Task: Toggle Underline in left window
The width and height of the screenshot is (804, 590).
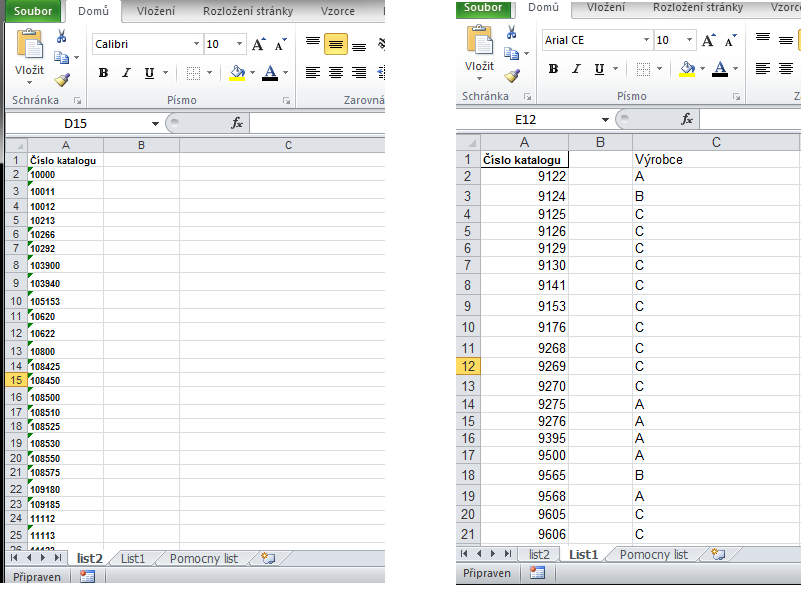Action: 149,73
